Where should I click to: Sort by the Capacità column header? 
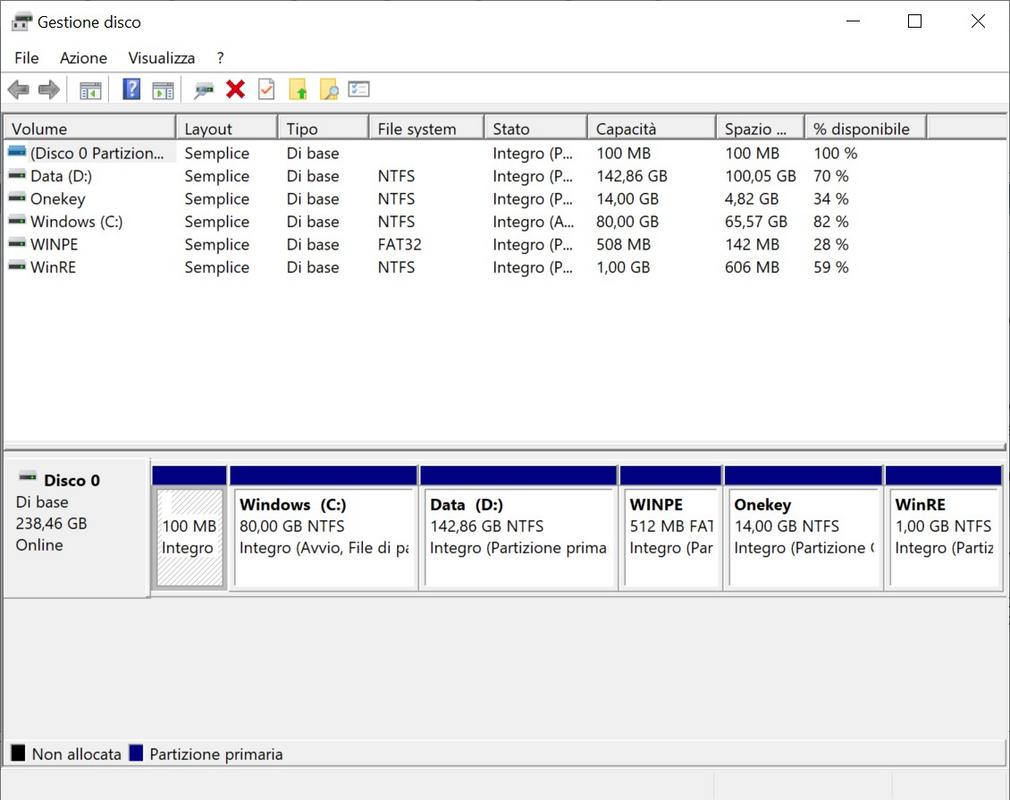(x=652, y=128)
